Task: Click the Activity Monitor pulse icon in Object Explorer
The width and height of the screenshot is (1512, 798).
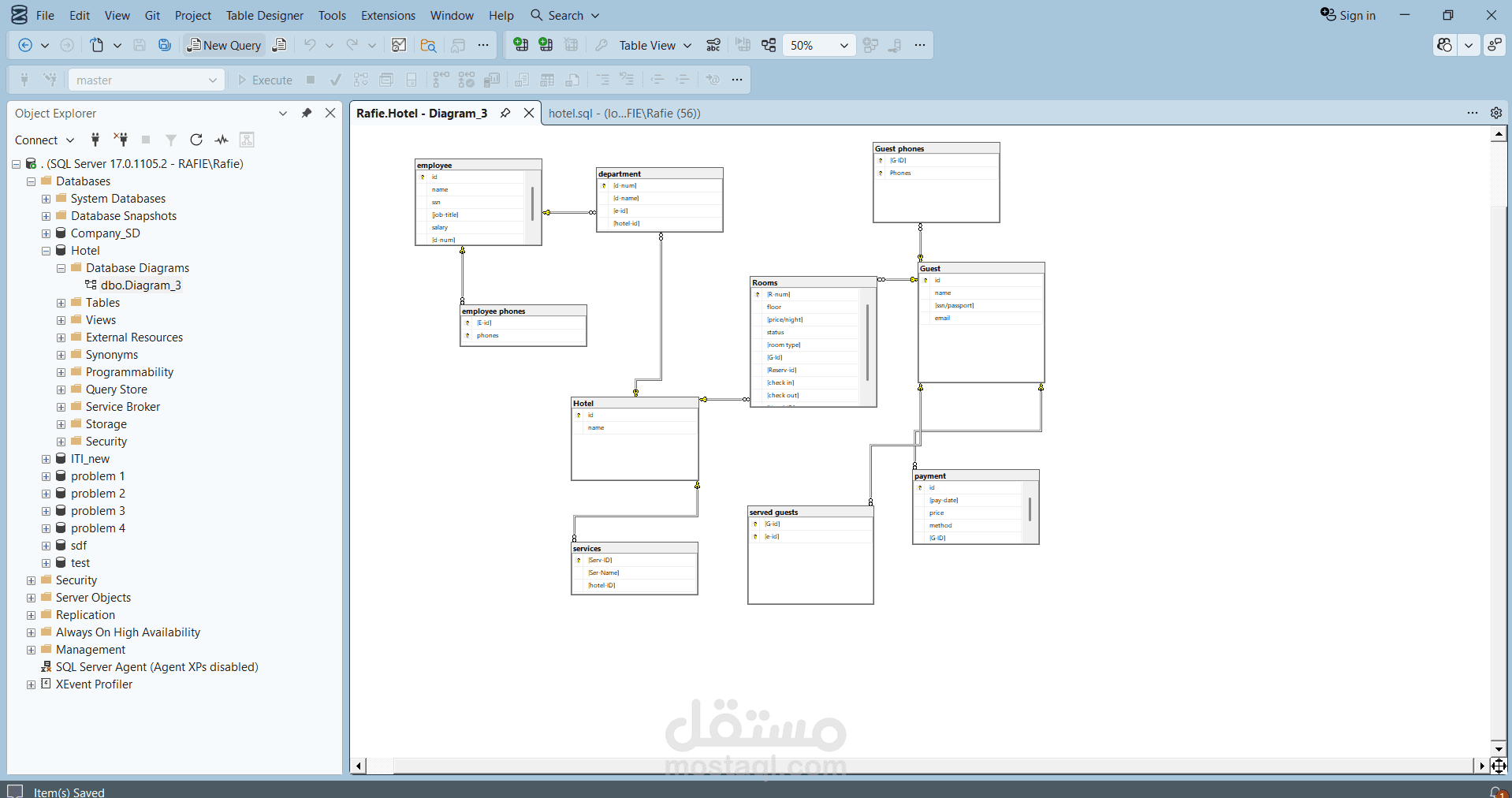Action: [x=222, y=140]
